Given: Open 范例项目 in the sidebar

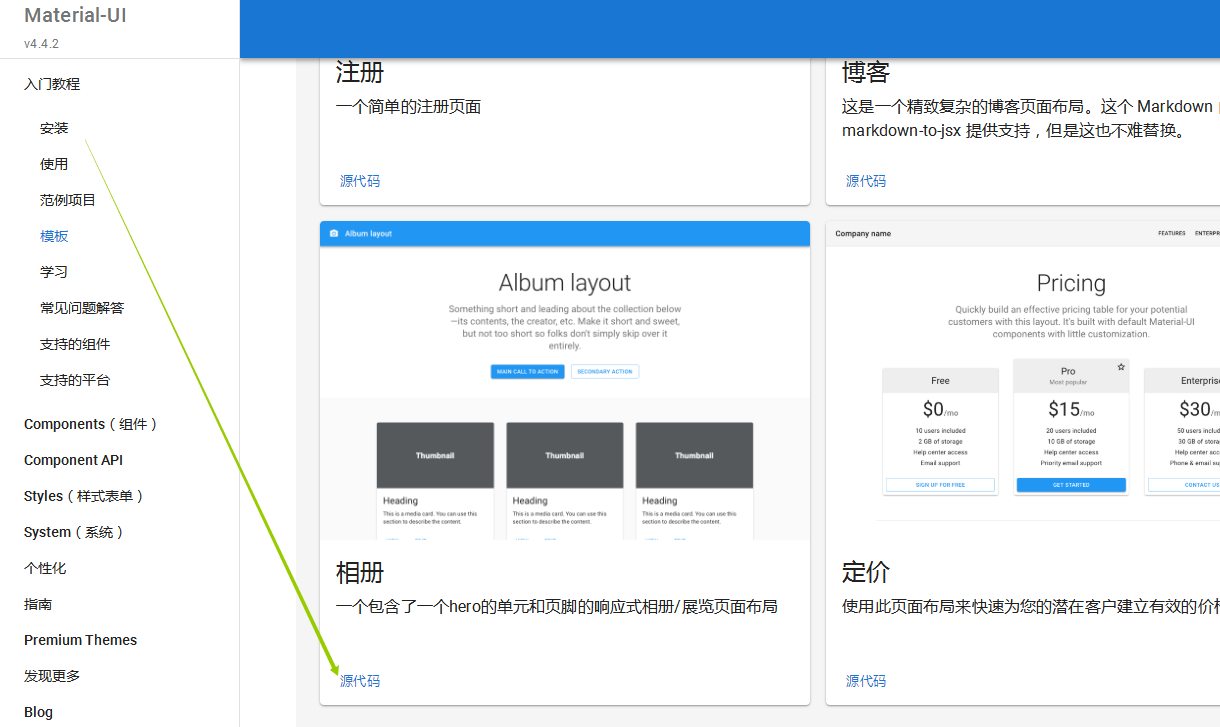Looking at the screenshot, I should pyautogui.click(x=68, y=200).
